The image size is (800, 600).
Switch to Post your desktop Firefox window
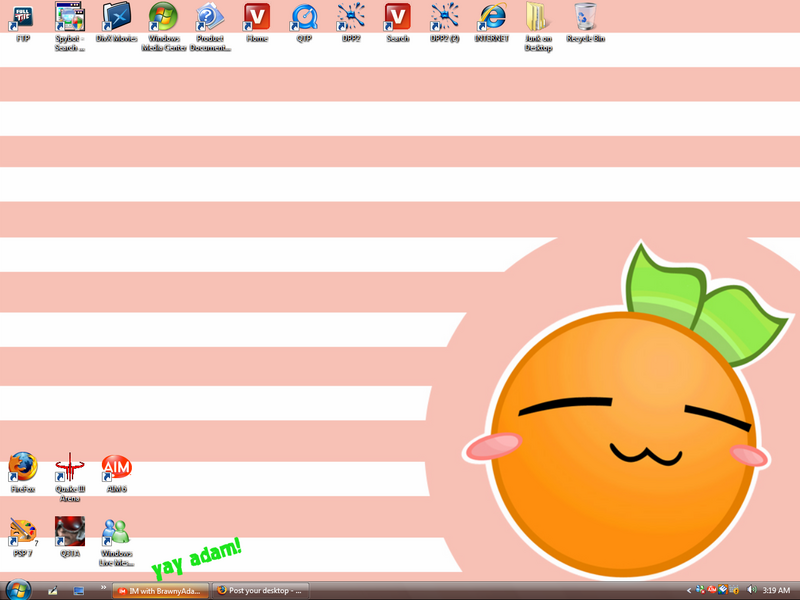[261, 591]
